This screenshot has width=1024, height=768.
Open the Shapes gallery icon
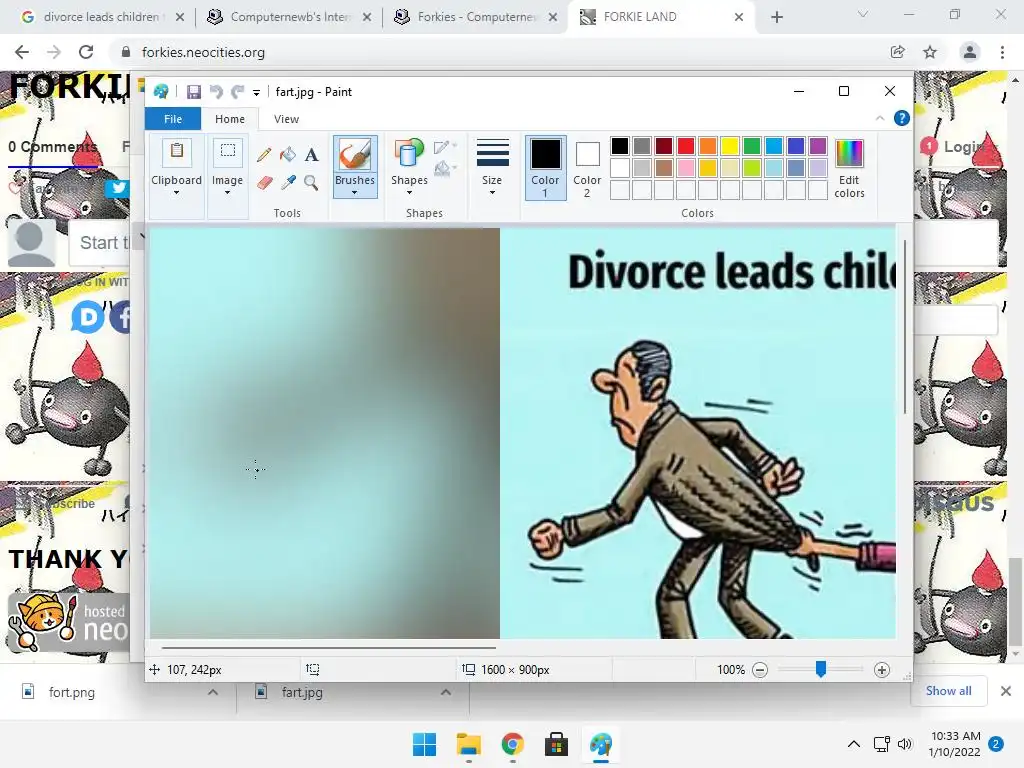point(409,155)
